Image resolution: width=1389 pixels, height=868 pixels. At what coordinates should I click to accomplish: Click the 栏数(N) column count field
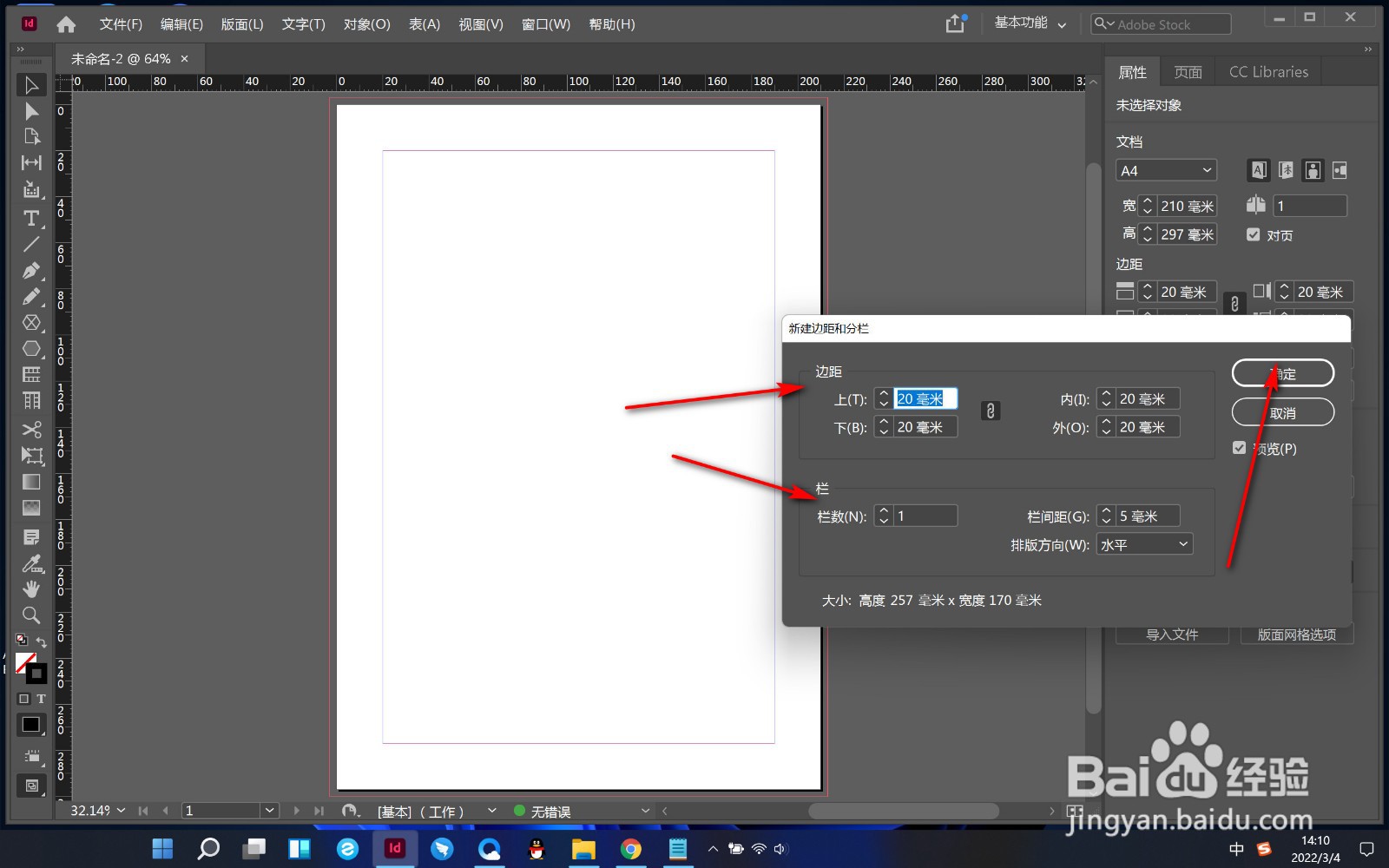coord(925,516)
